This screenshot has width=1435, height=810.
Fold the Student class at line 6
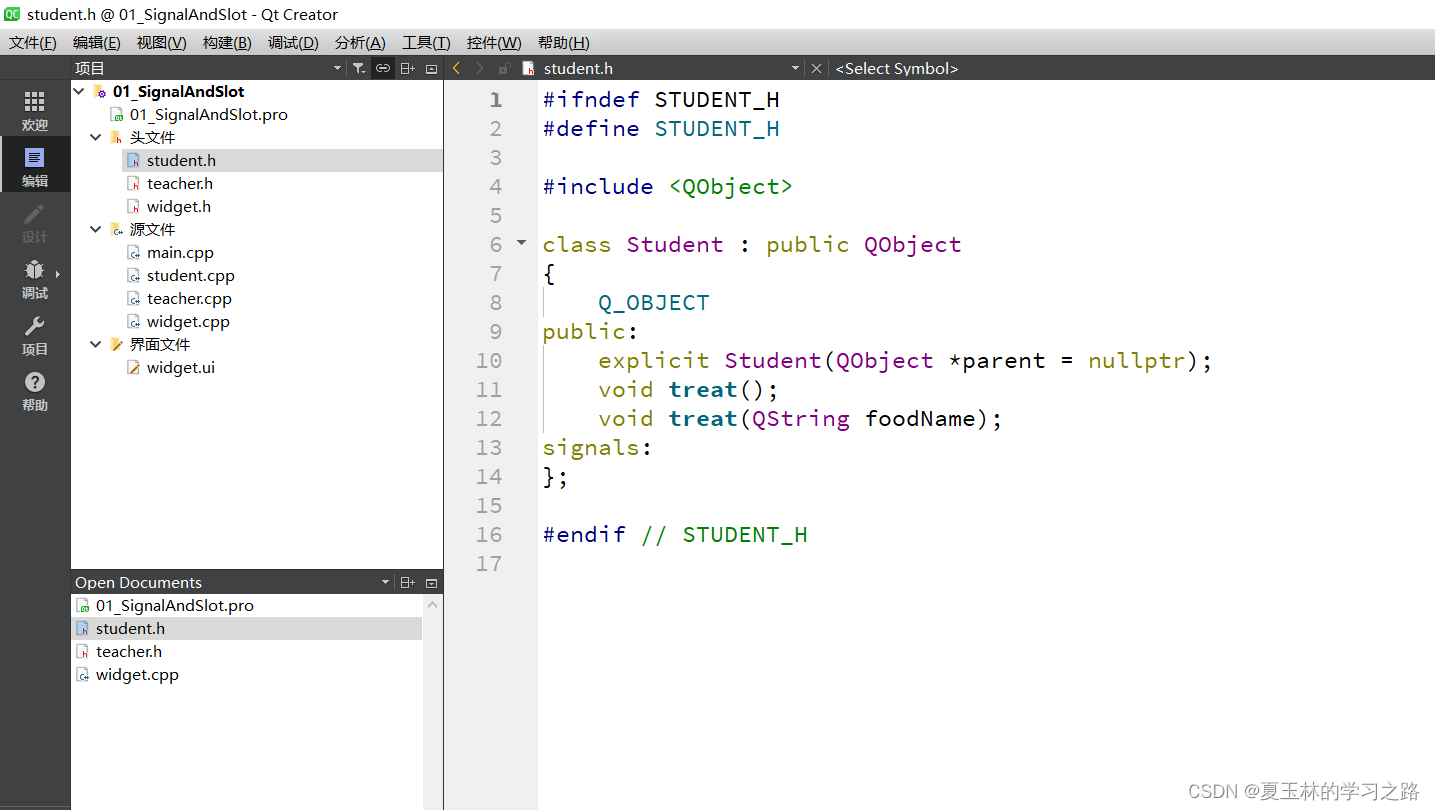(x=521, y=243)
